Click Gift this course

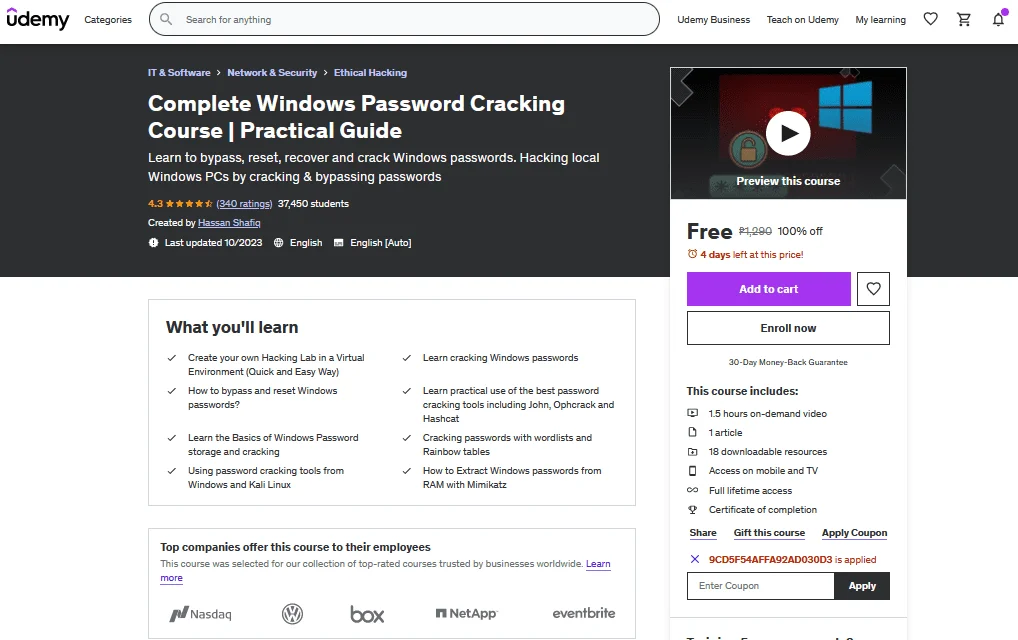pyautogui.click(x=769, y=533)
